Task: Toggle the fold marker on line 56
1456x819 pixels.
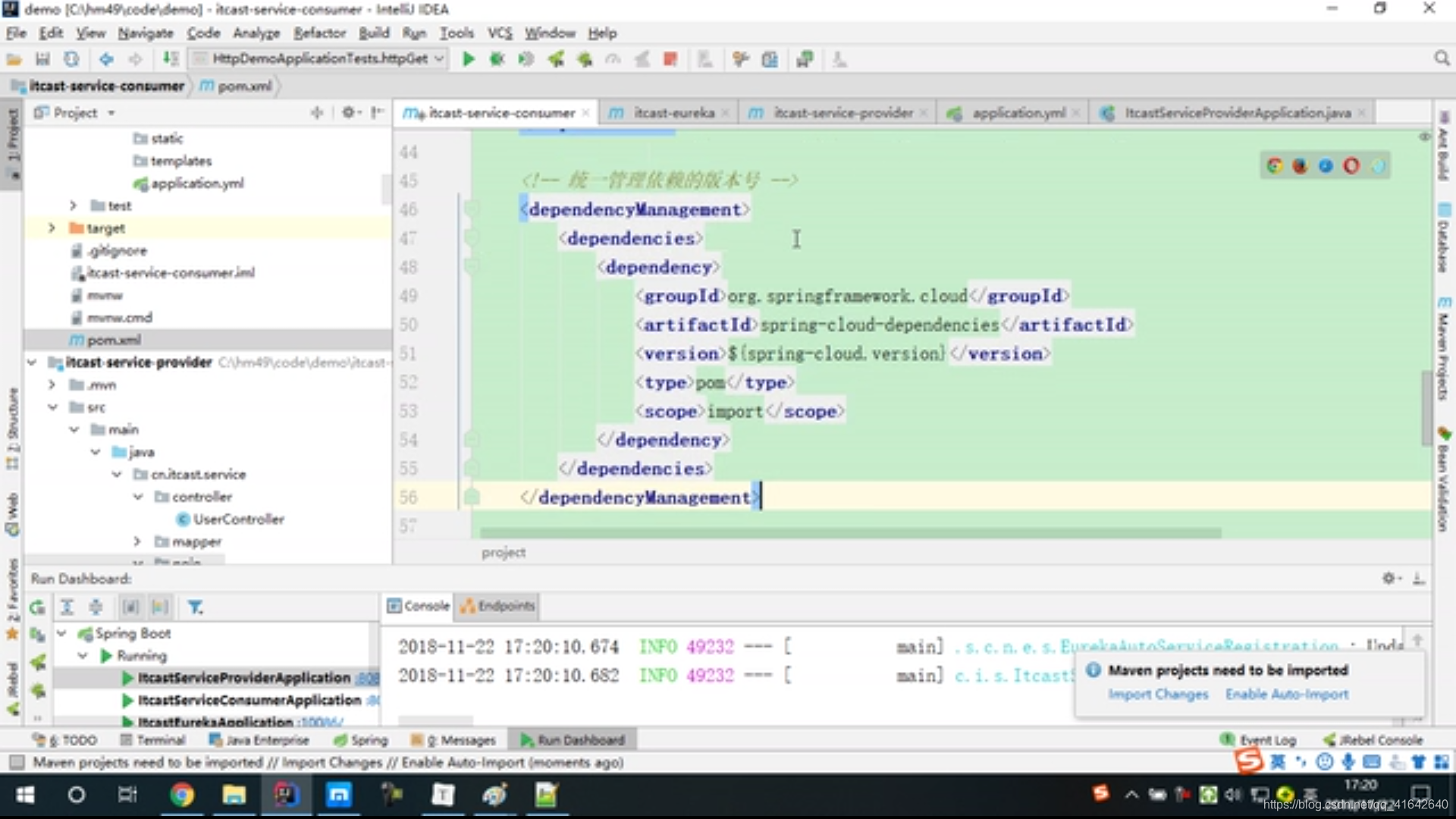Action: 471,497
